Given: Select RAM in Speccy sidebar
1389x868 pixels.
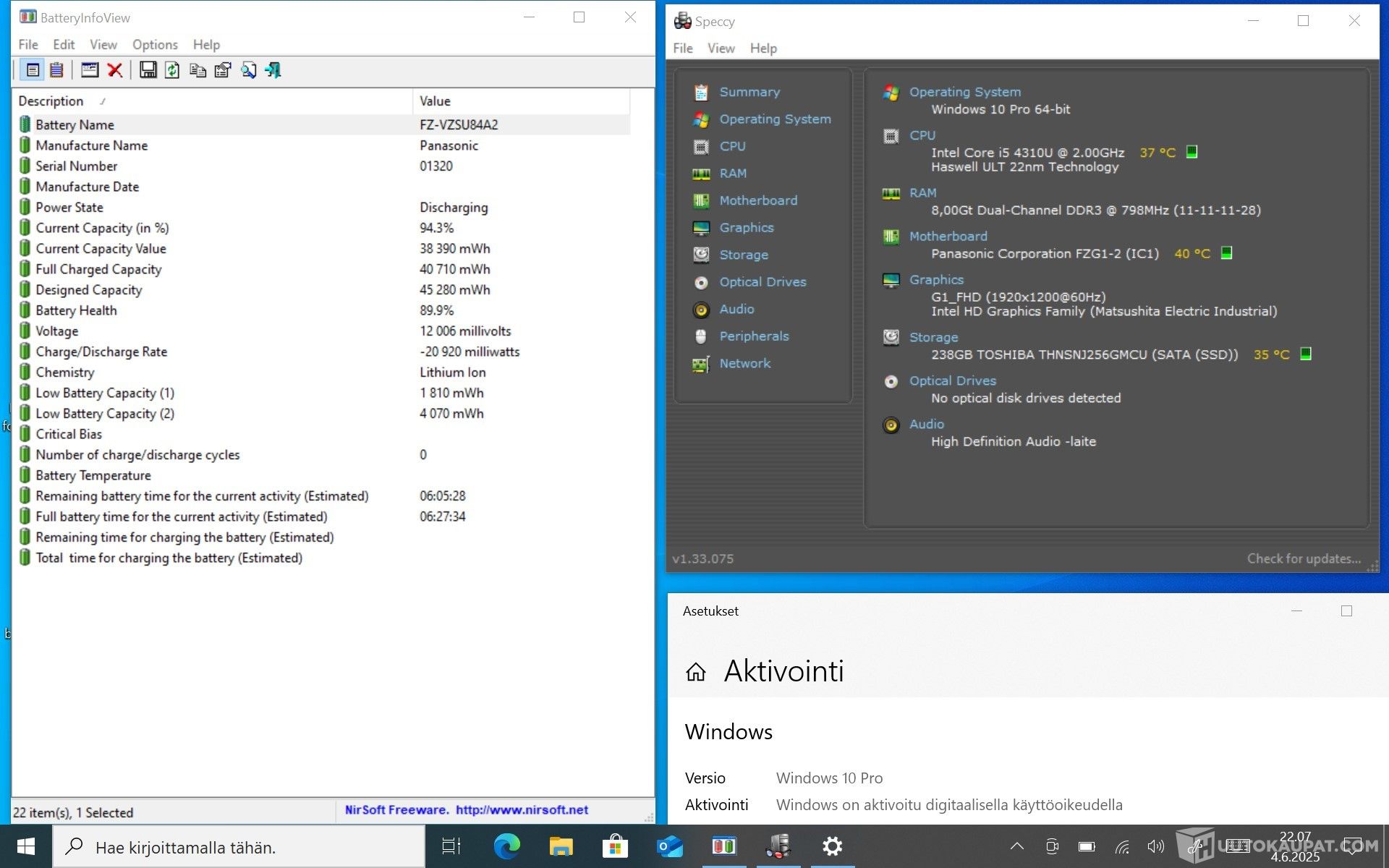Looking at the screenshot, I should pyautogui.click(x=732, y=174).
